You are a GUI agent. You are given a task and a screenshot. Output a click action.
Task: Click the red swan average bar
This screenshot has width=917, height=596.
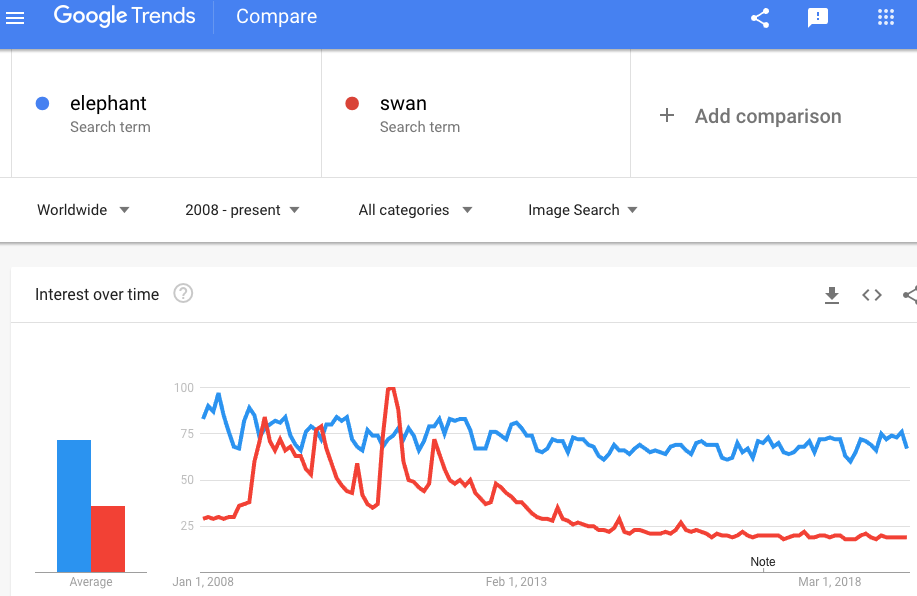click(108, 539)
